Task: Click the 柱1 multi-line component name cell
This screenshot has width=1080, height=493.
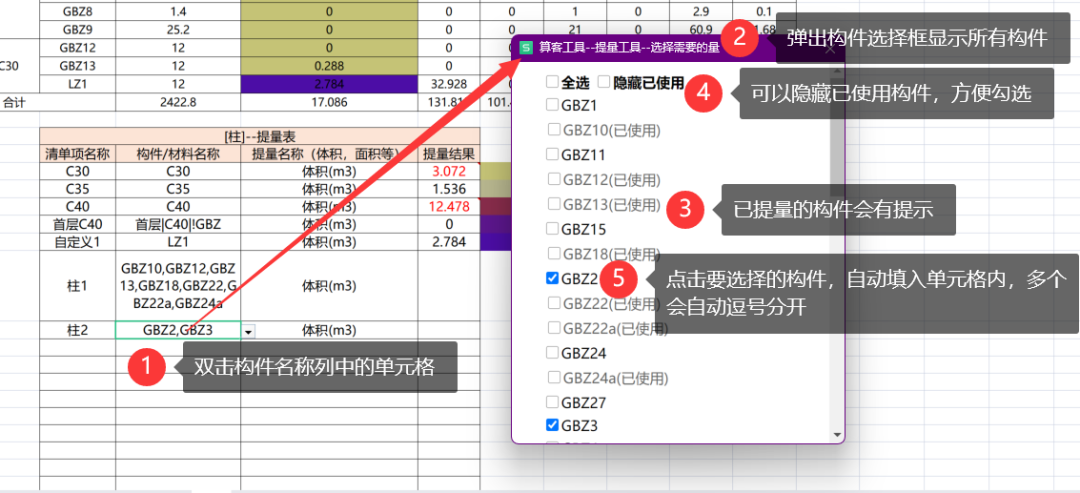Action: coord(177,285)
